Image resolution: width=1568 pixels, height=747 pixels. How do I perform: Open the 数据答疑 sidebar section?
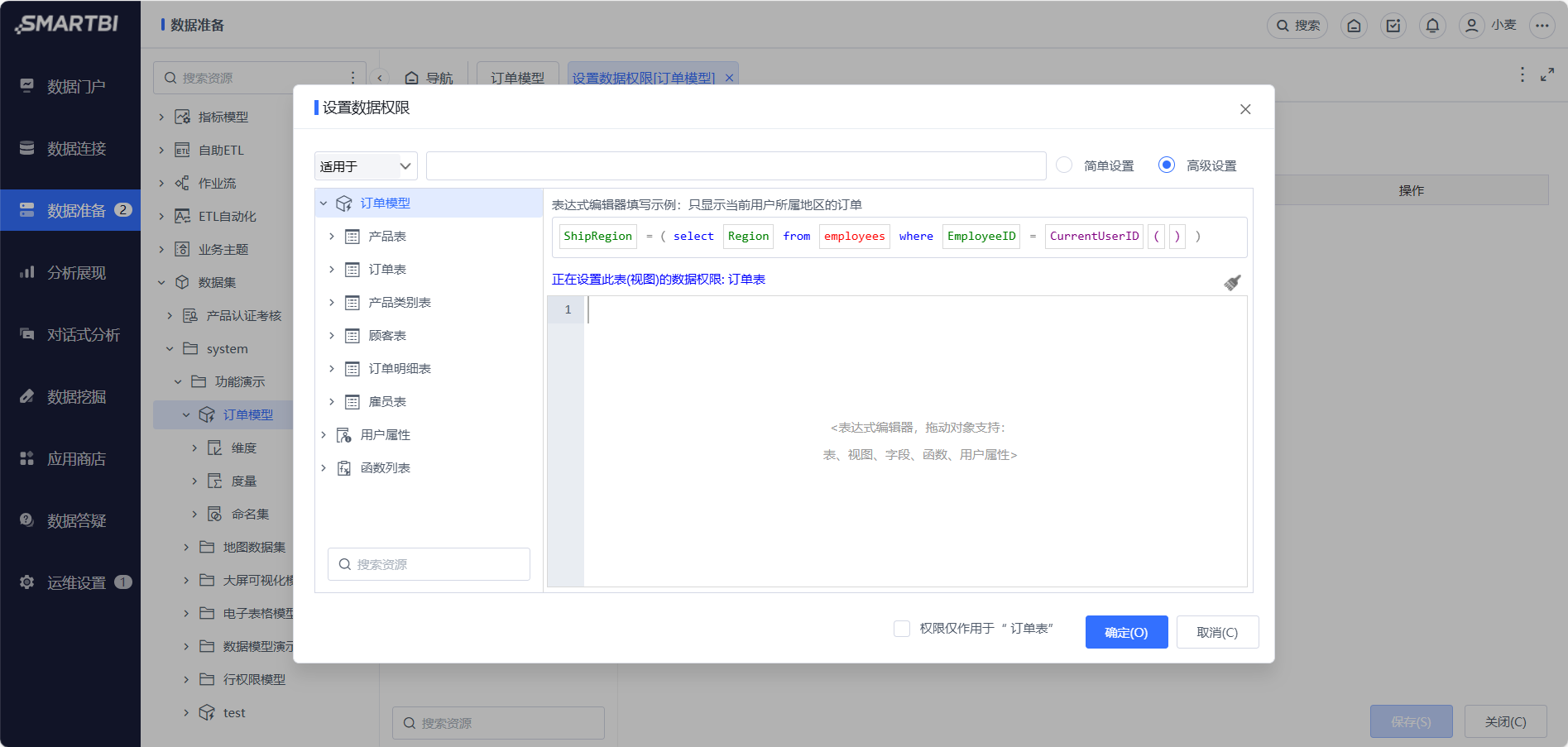click(70, 520)
